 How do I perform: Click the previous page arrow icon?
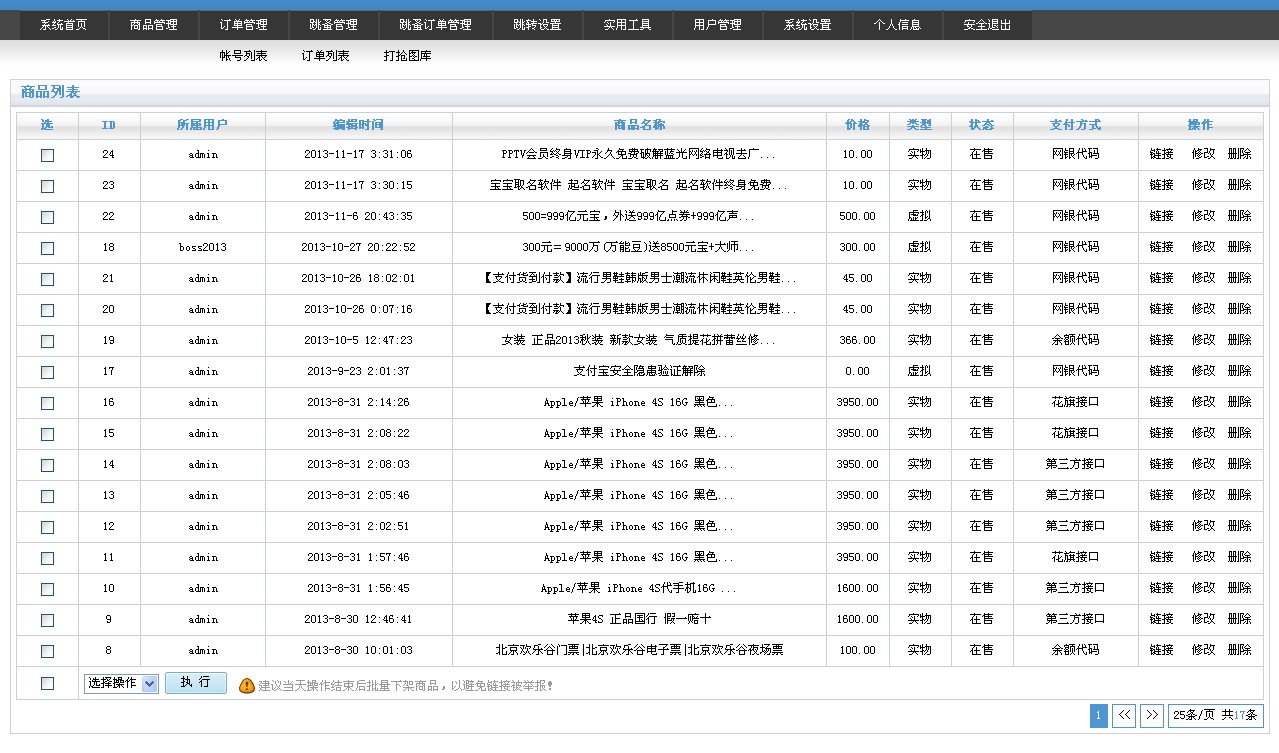1124,716
